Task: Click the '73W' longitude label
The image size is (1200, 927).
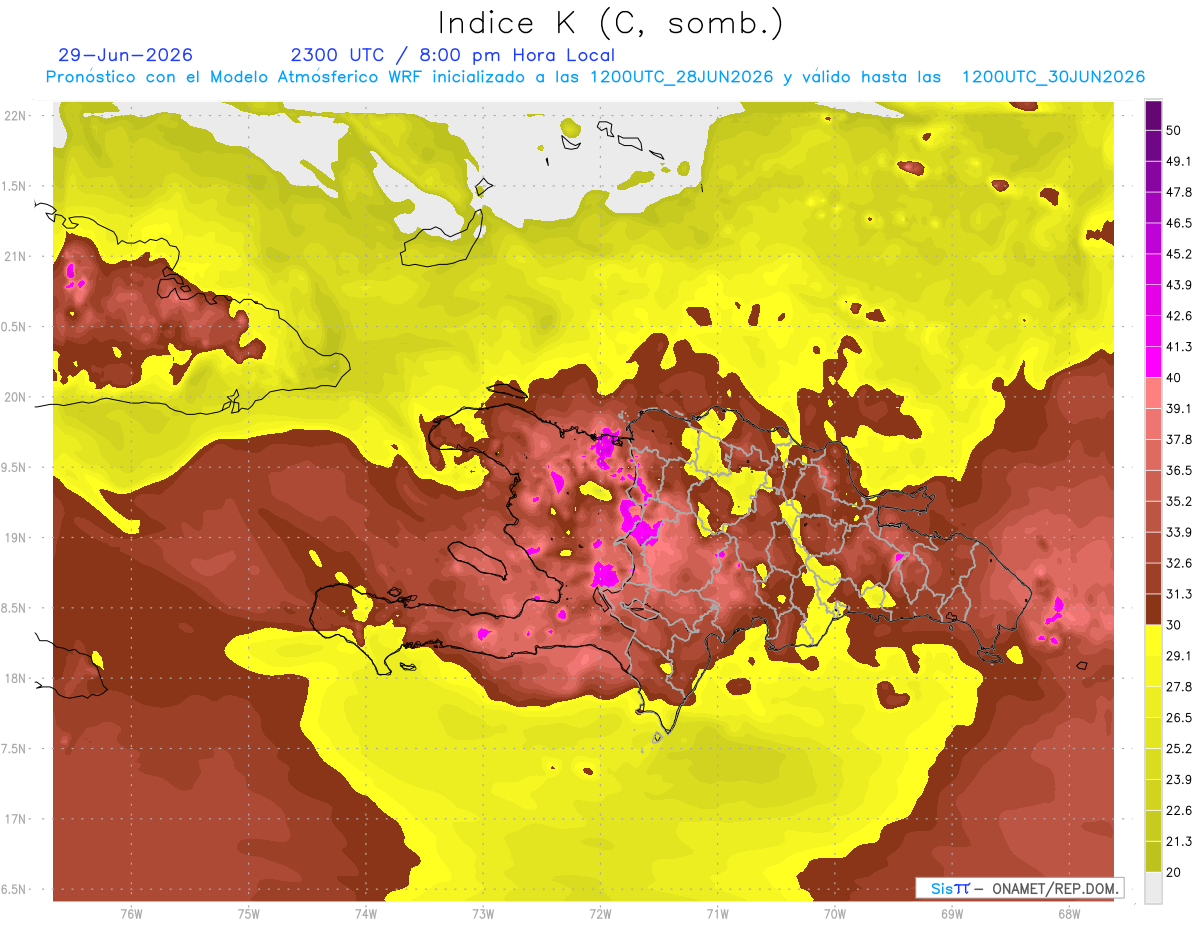Action: click(482, 914)
